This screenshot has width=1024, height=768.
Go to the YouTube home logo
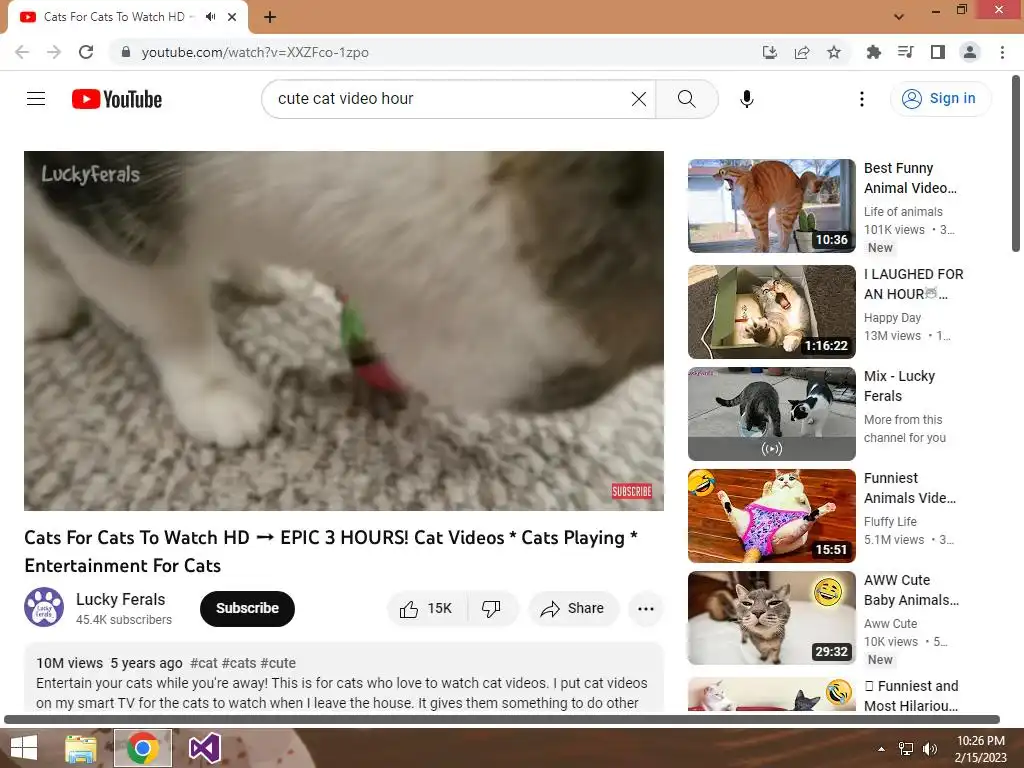click(x=117, y=99)
